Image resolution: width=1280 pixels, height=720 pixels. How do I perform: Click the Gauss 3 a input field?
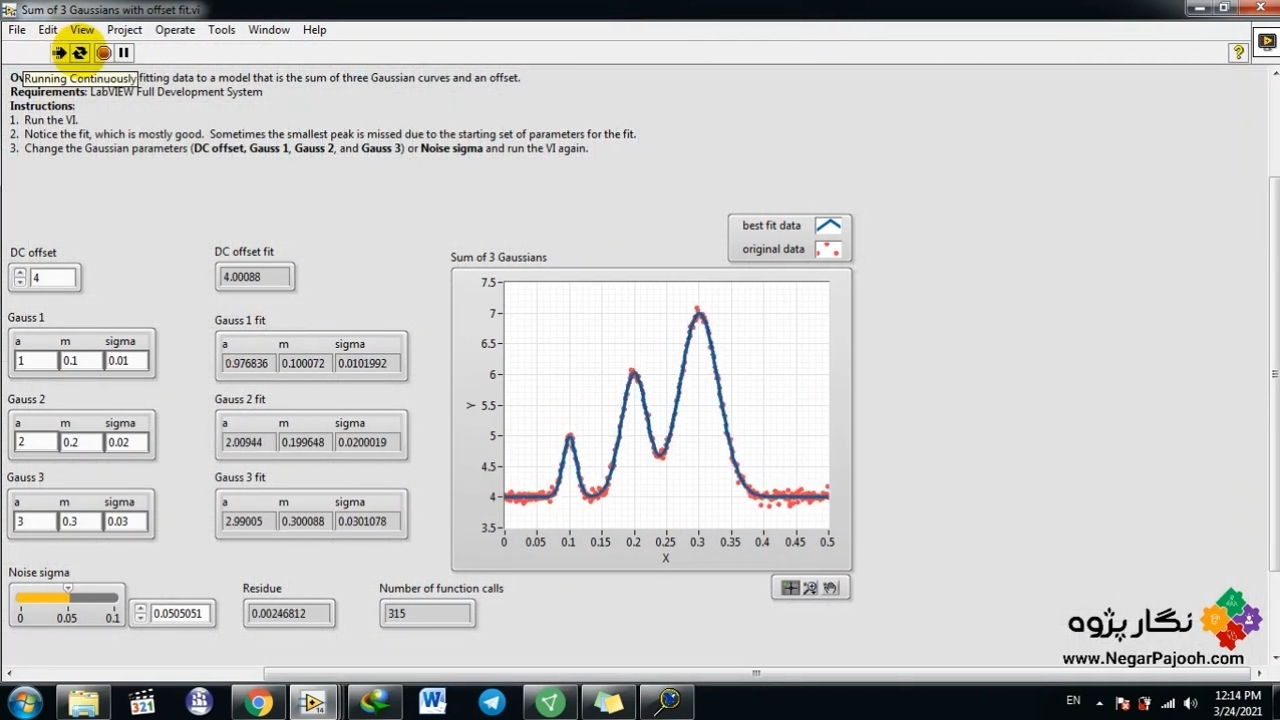click(35, 521)
